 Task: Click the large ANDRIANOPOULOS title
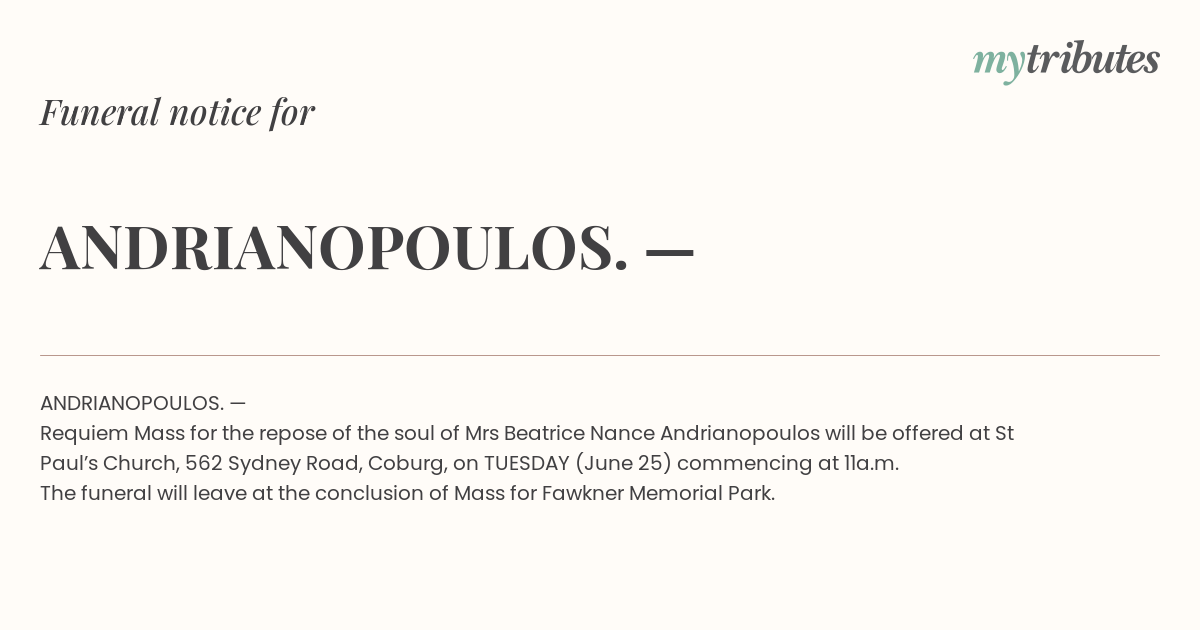pos(335,247)
